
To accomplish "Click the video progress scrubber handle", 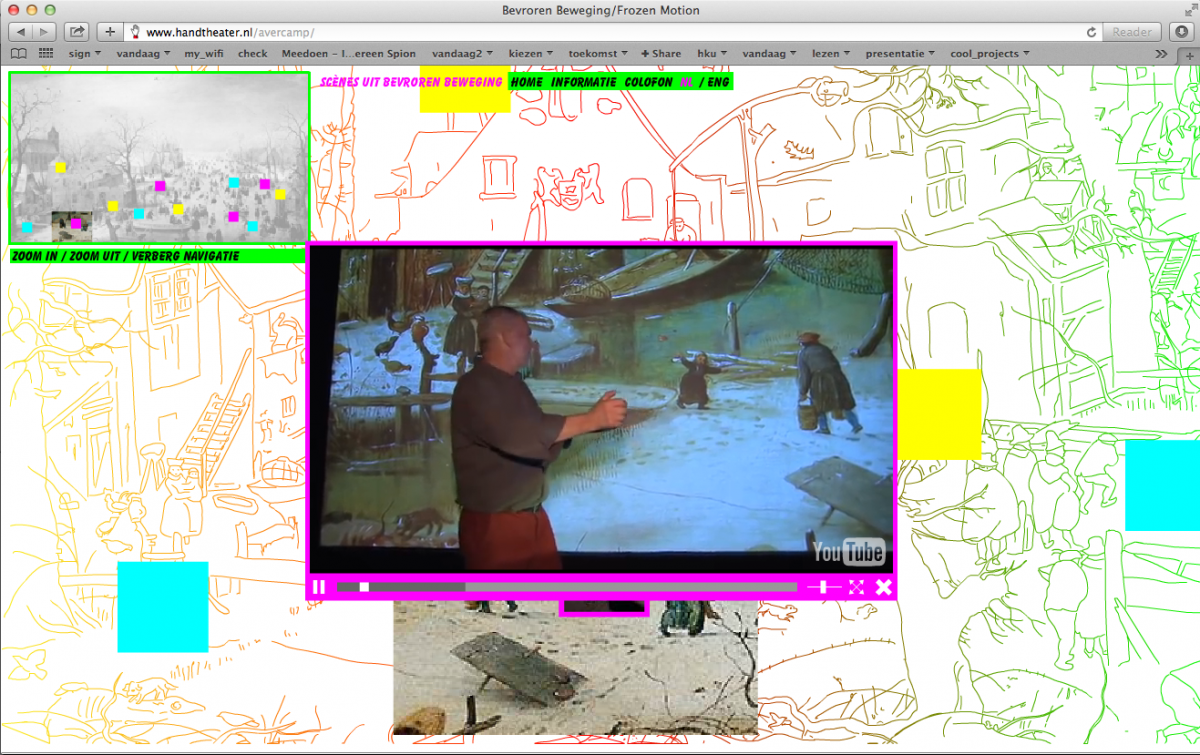I will click(x=364, y=587).
